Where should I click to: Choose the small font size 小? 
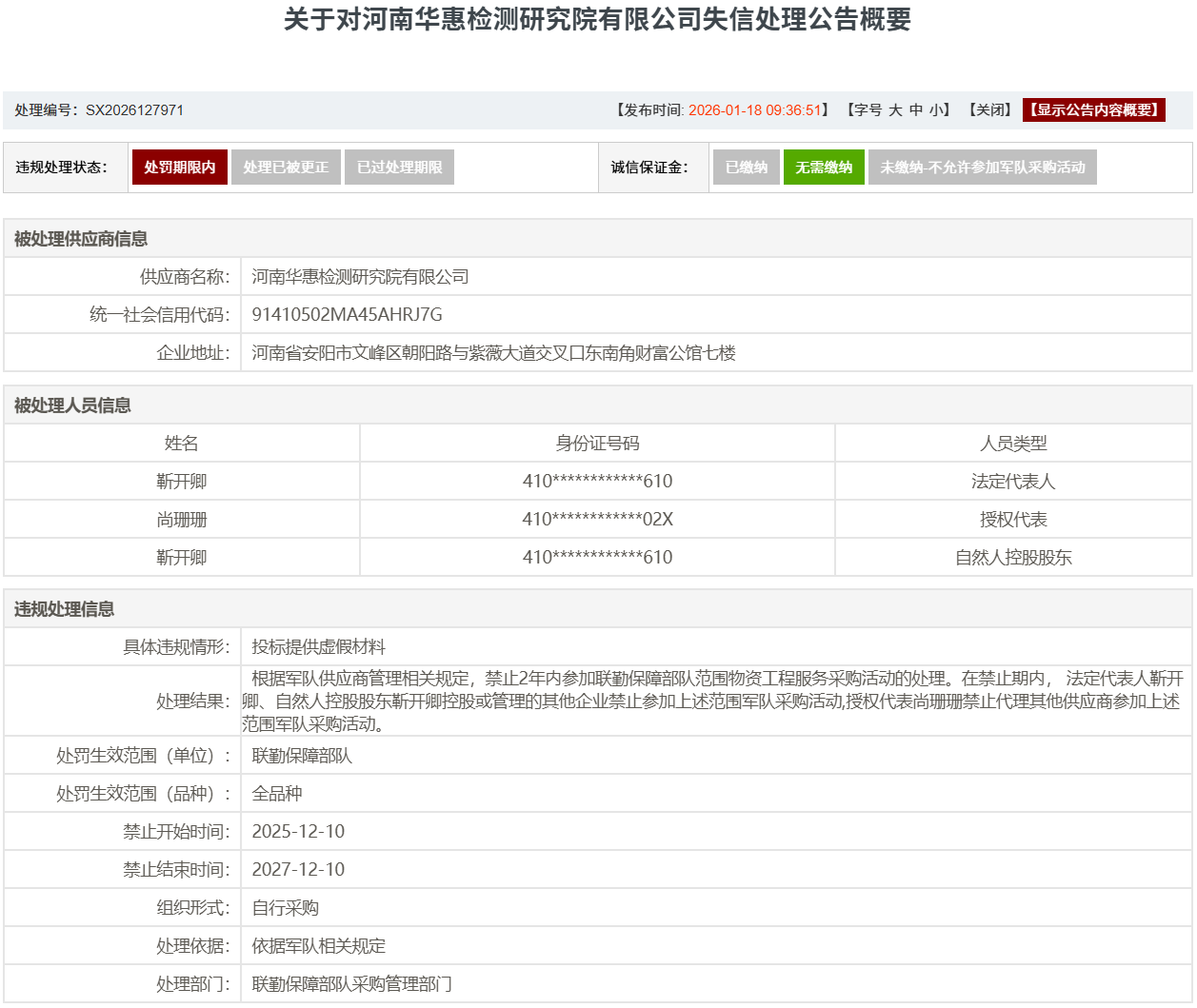pos(936,110)
